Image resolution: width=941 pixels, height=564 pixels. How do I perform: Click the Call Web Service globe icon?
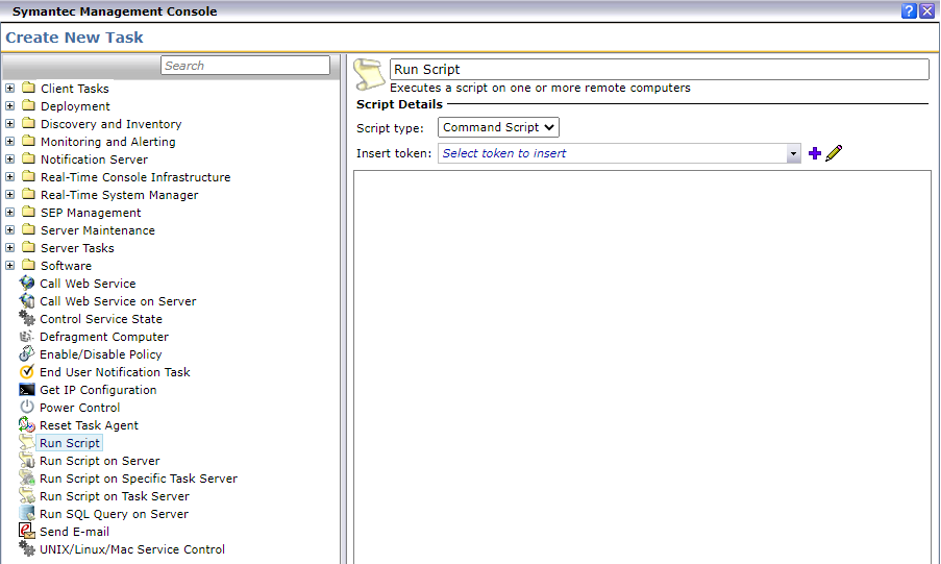pyautogui.click(x=27, y=283)
